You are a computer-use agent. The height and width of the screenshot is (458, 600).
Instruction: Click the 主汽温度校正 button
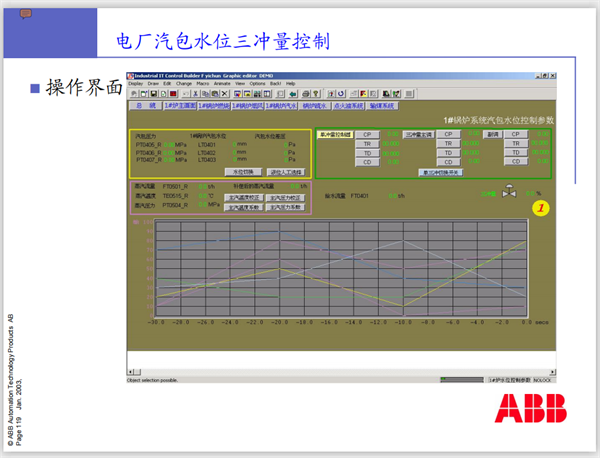point(244,198)
